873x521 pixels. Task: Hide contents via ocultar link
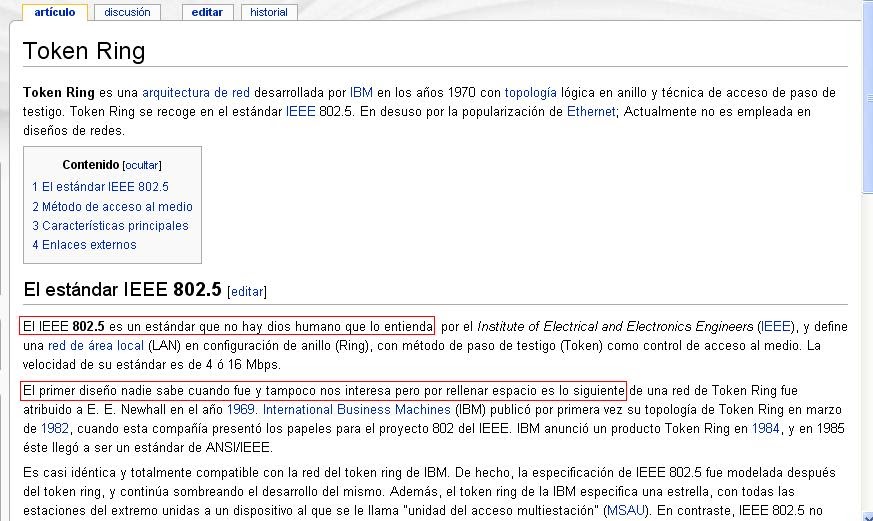click(142, 165)
